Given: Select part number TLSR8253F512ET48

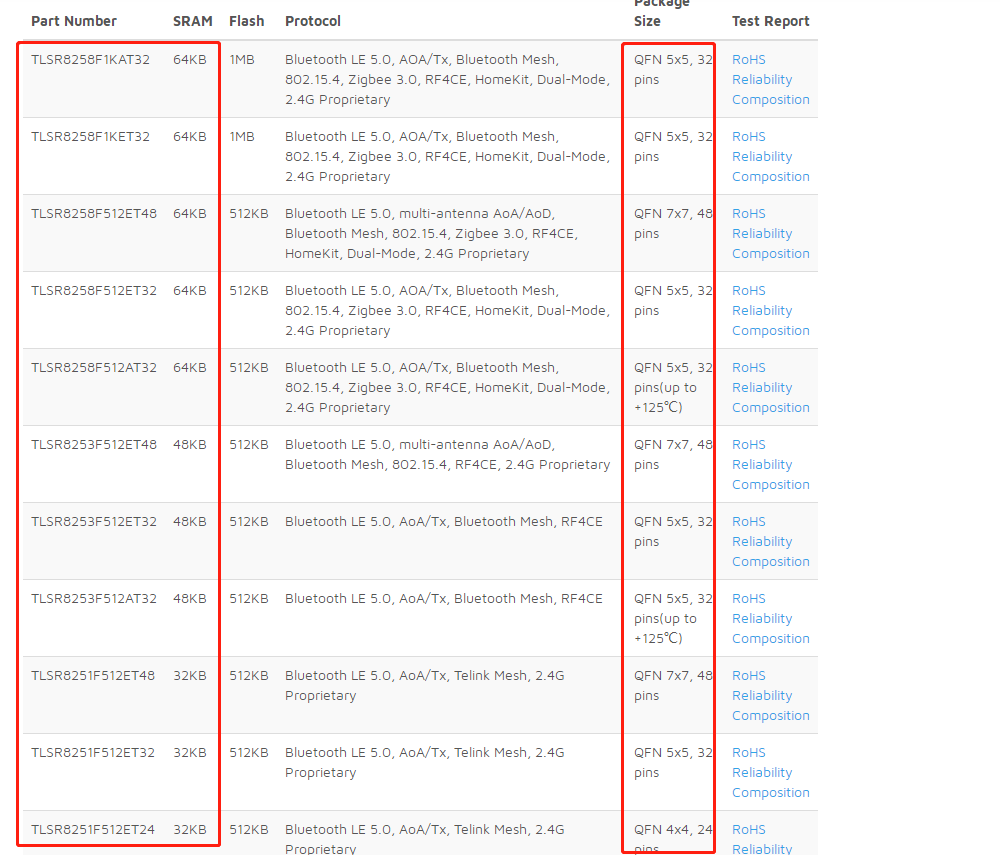Looking at the screenshot, I should (94, 445).
